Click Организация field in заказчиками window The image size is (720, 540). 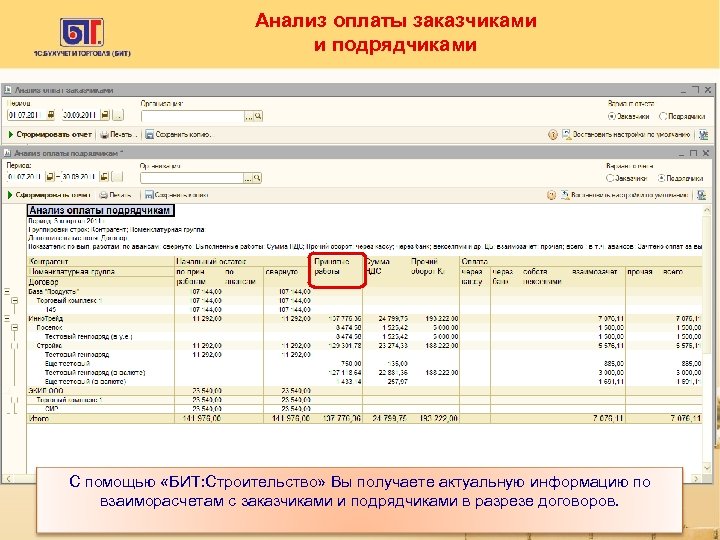[x=192, y=116]
